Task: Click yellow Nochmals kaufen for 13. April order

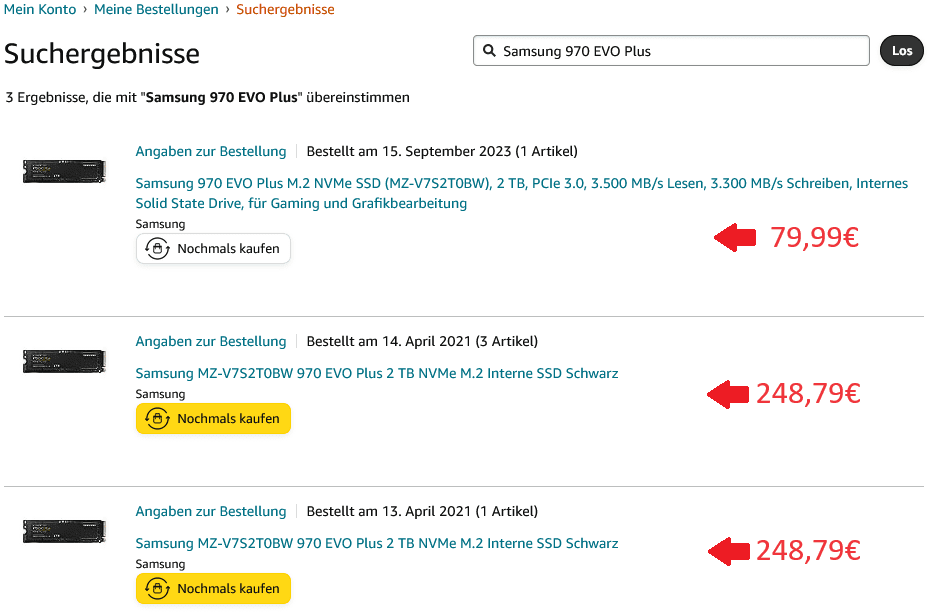Action: [x=213, y=588]
